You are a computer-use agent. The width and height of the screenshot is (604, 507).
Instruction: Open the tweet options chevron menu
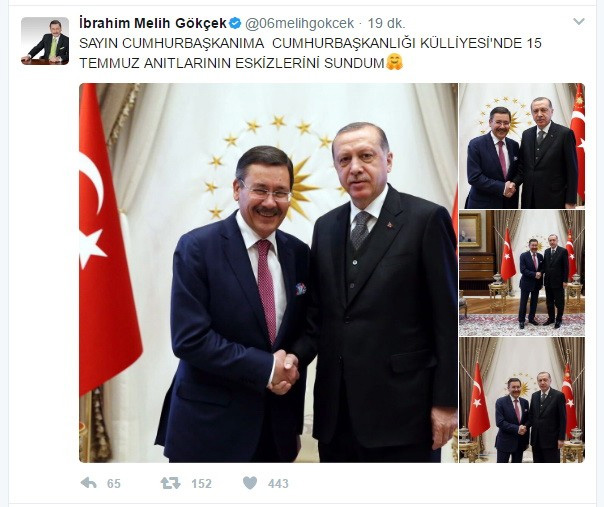tap(579, 22)
